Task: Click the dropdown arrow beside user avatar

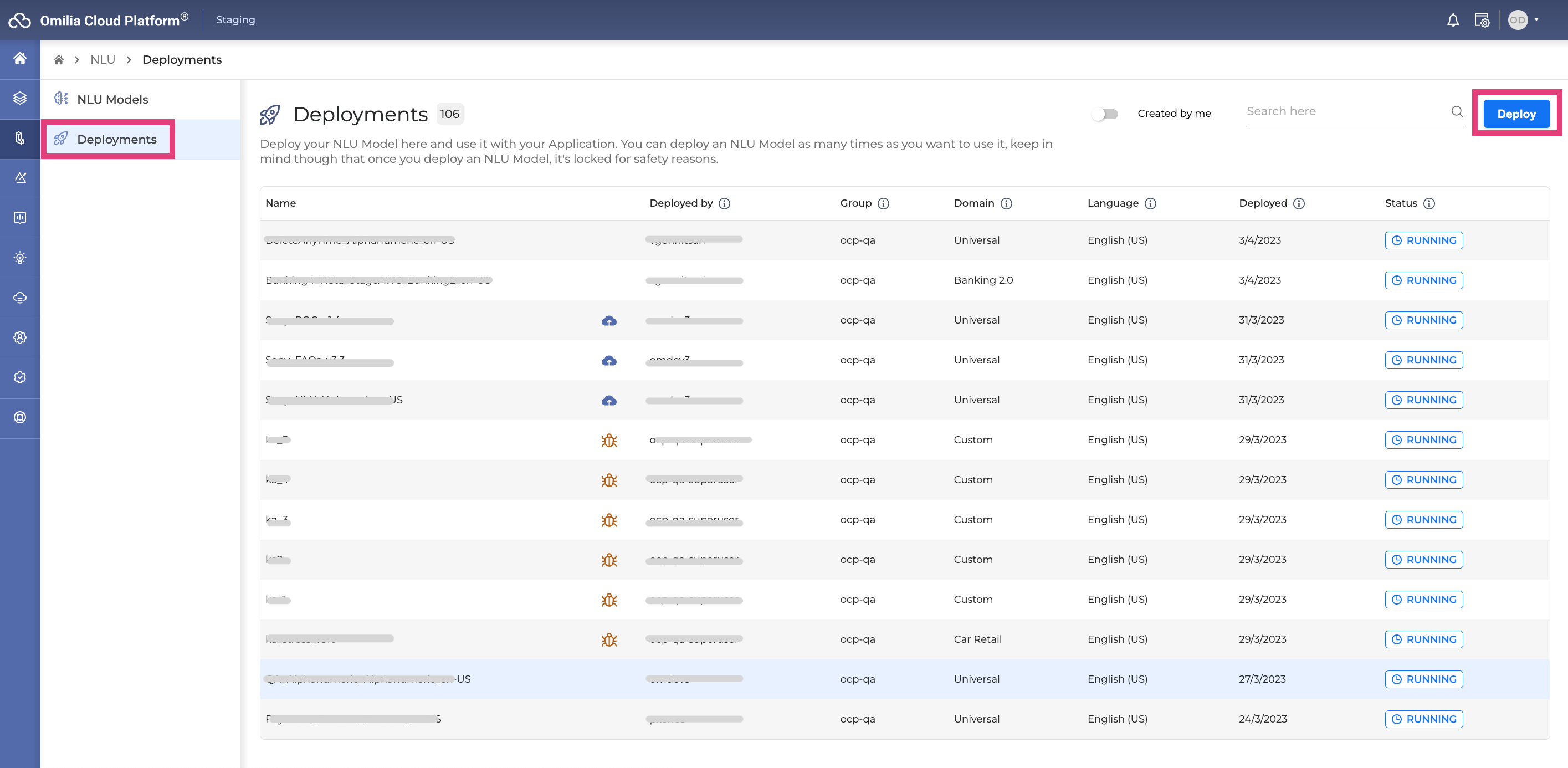Action: point(1536,19)
